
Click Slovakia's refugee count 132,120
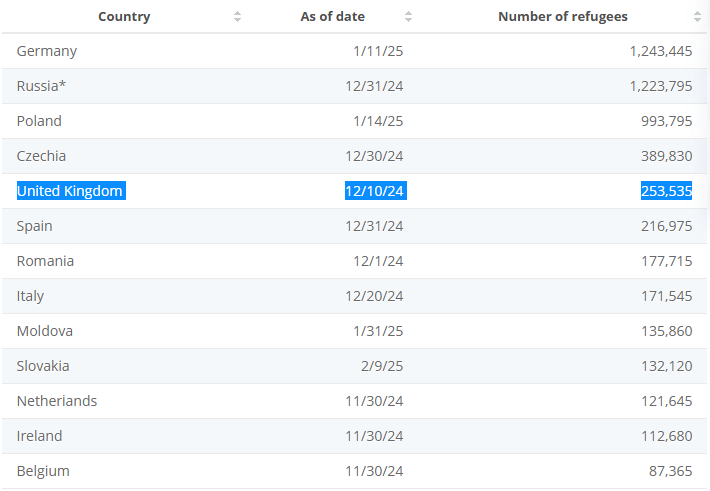666,366
